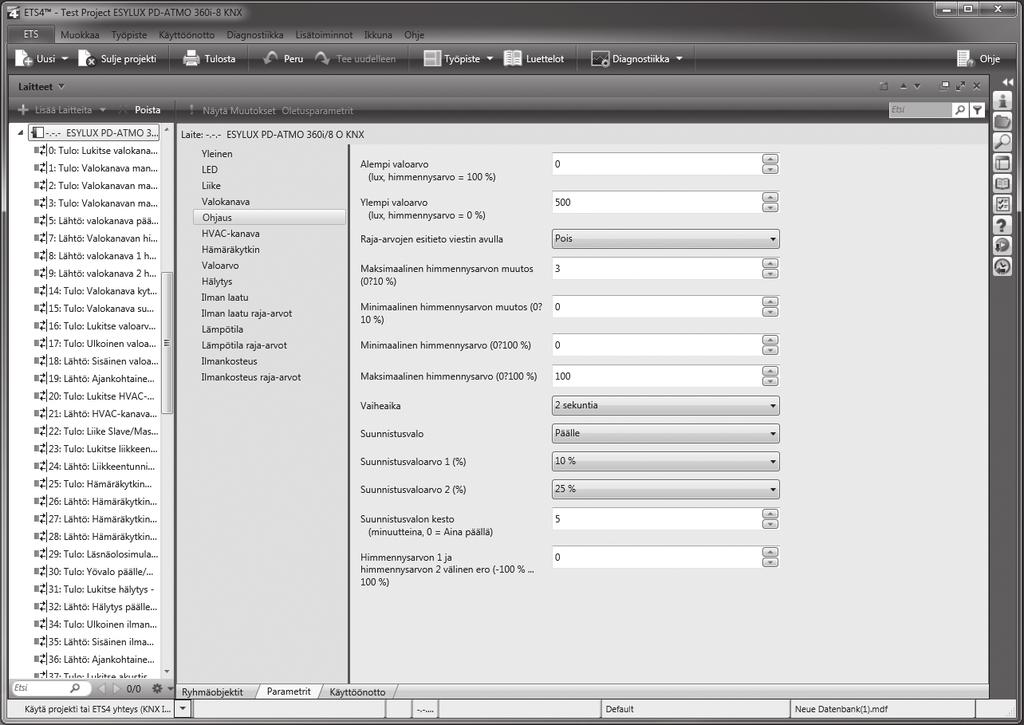Switch to the Ryhmäobjektit tab

coord(212,692)
